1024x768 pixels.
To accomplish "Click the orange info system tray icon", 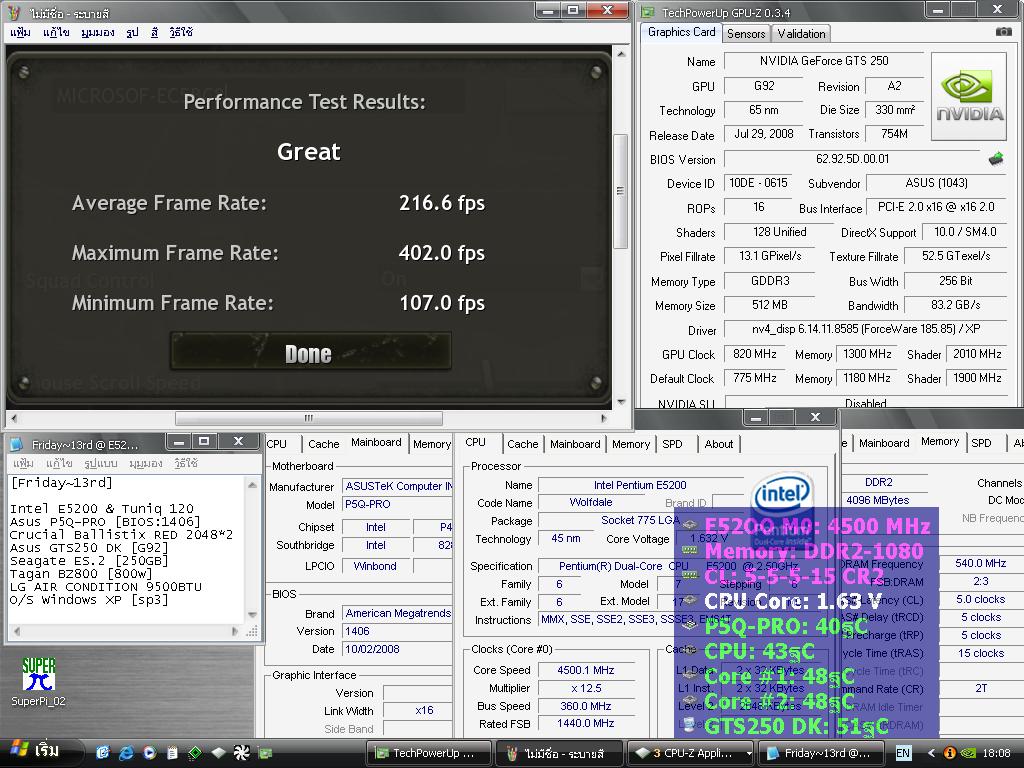I will (x=950, y=753).
